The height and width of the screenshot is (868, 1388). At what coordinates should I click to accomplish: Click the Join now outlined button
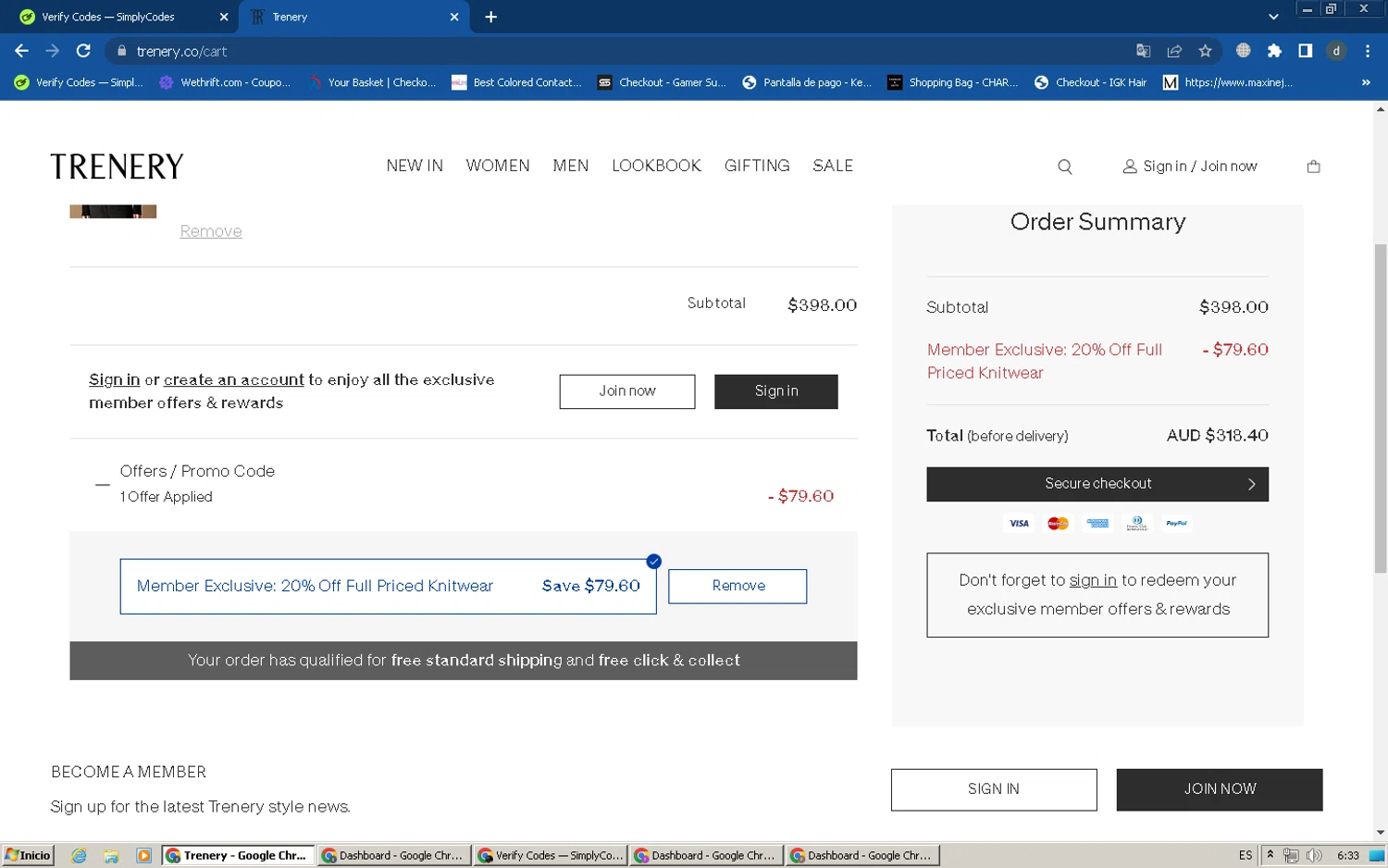[627, 391]
